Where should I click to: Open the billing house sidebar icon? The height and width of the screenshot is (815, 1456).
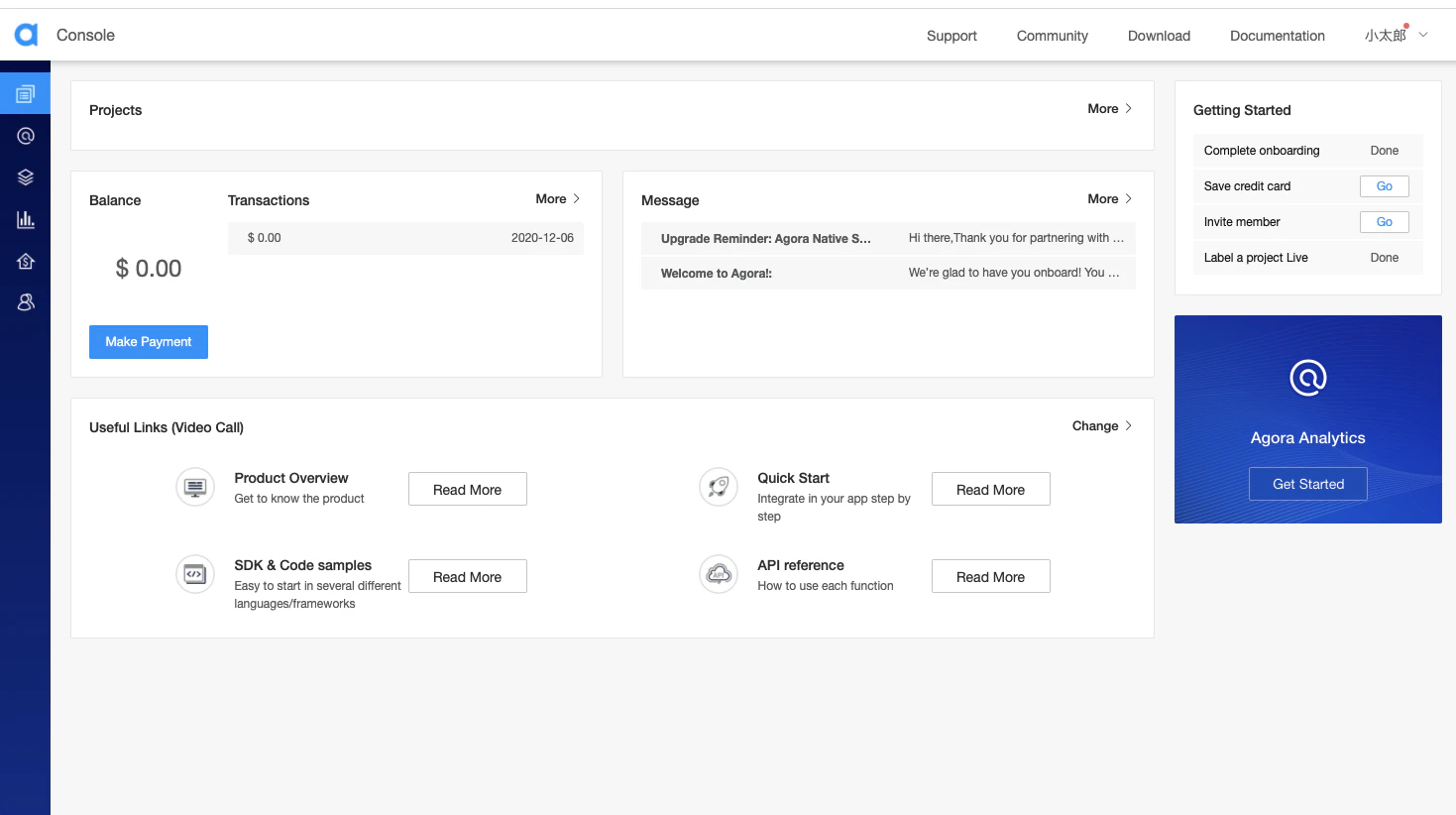tap(26, 261)
